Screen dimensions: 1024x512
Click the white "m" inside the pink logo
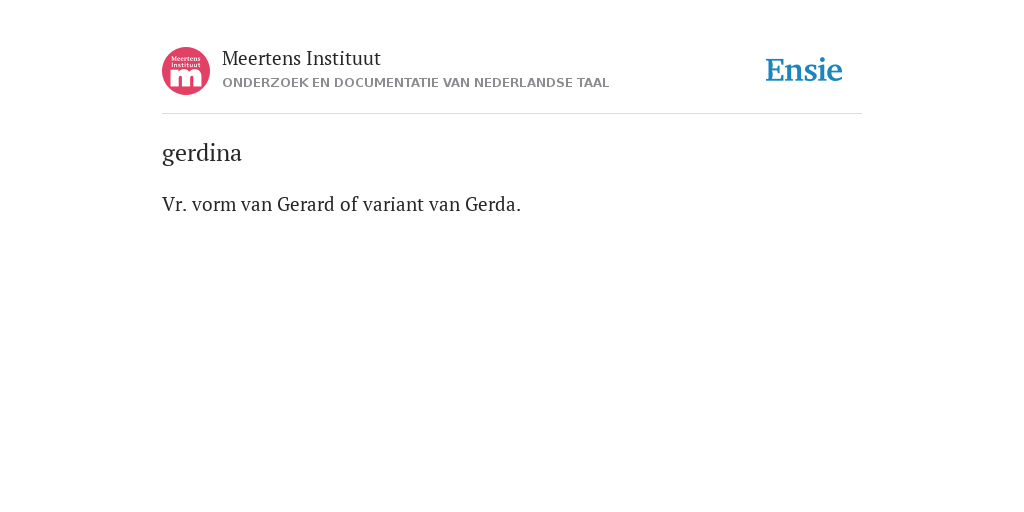[x=186, y=78]
